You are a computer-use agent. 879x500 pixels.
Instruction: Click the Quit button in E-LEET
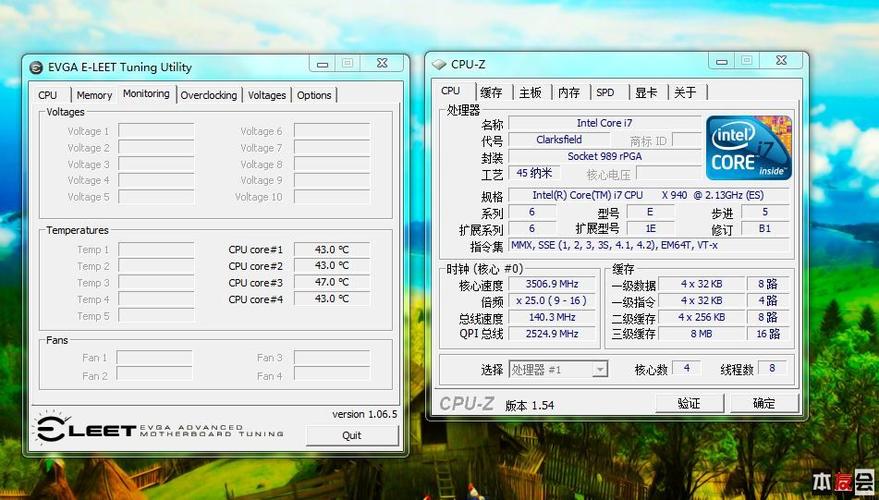(x=352, y=436)
